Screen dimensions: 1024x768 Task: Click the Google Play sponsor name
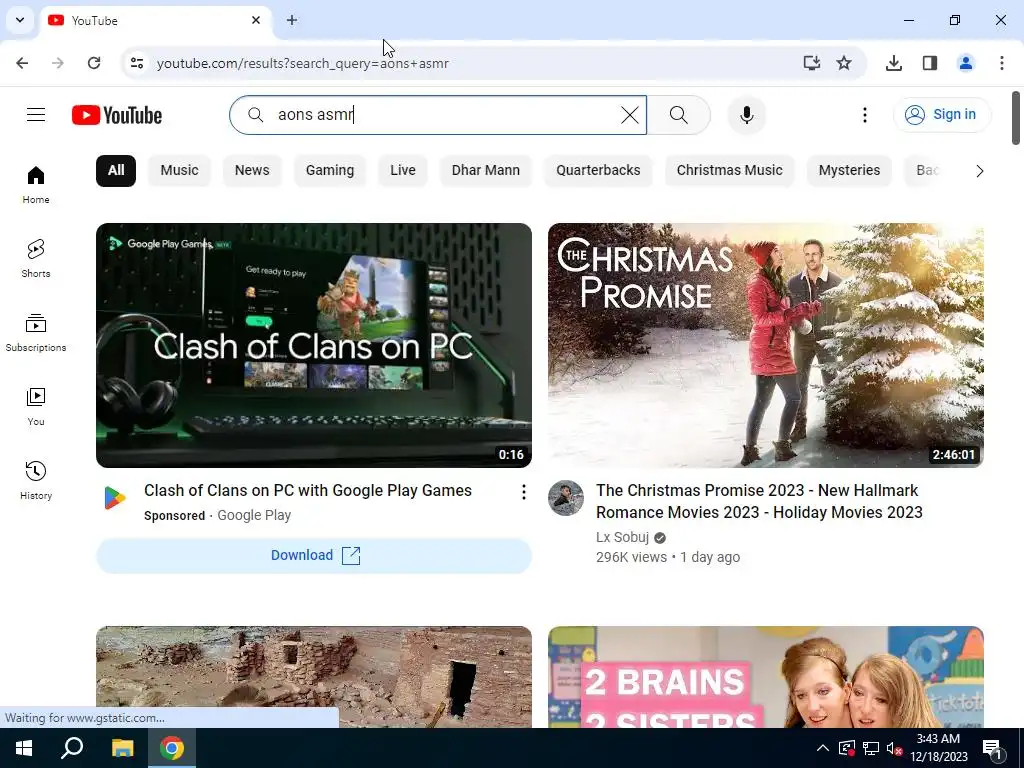tap(254, 515)
